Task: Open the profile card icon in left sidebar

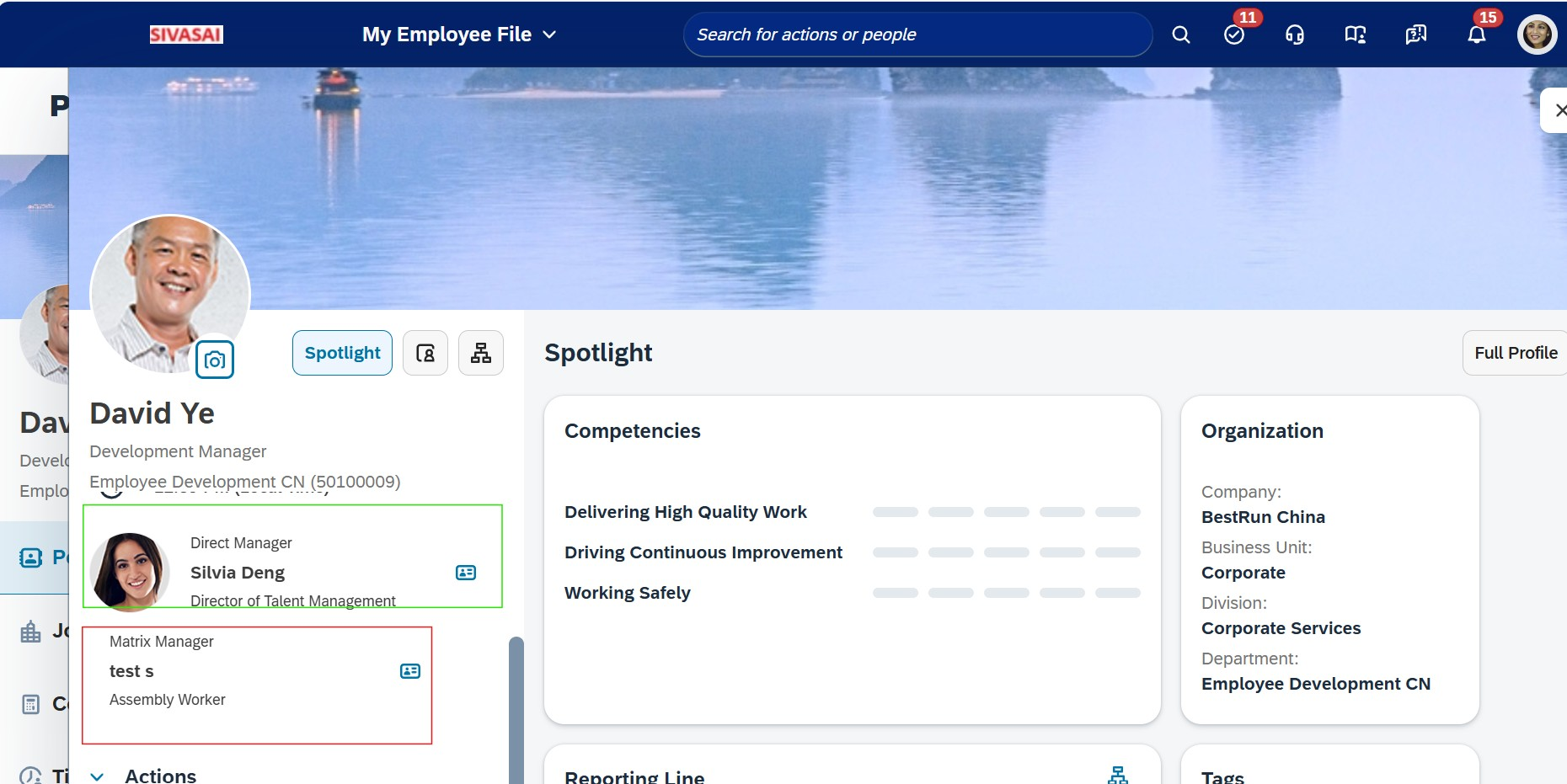Action: click(30, 557)
